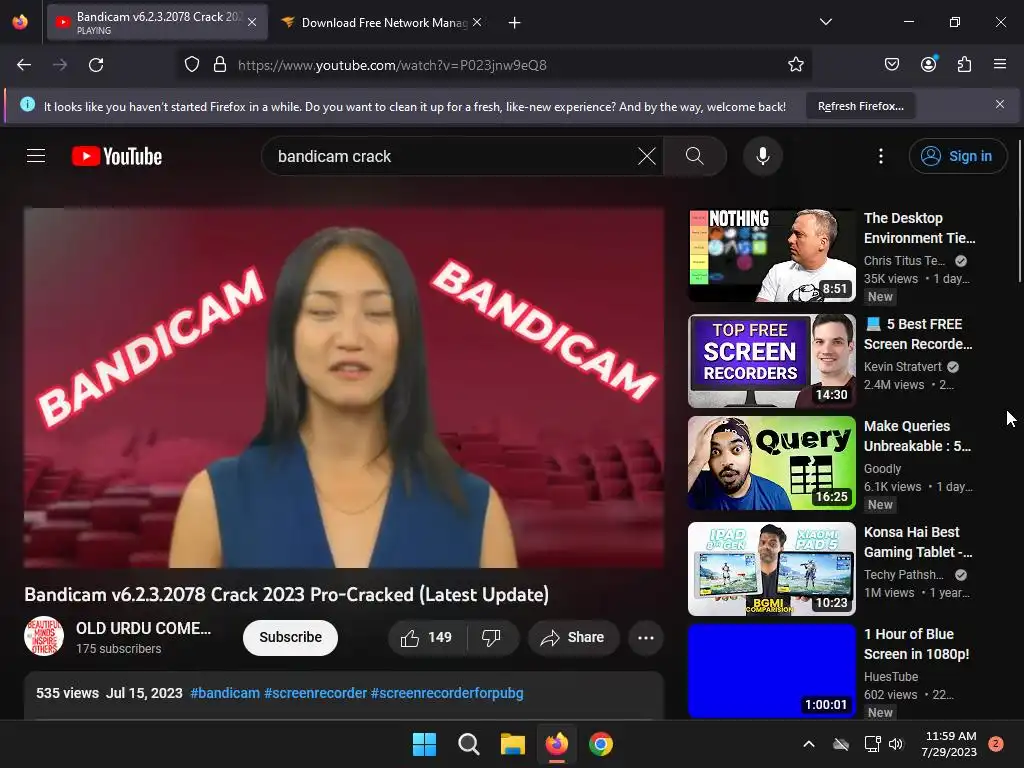
Task: Clear the bandicam crack search text
Action: click(647, 156)
